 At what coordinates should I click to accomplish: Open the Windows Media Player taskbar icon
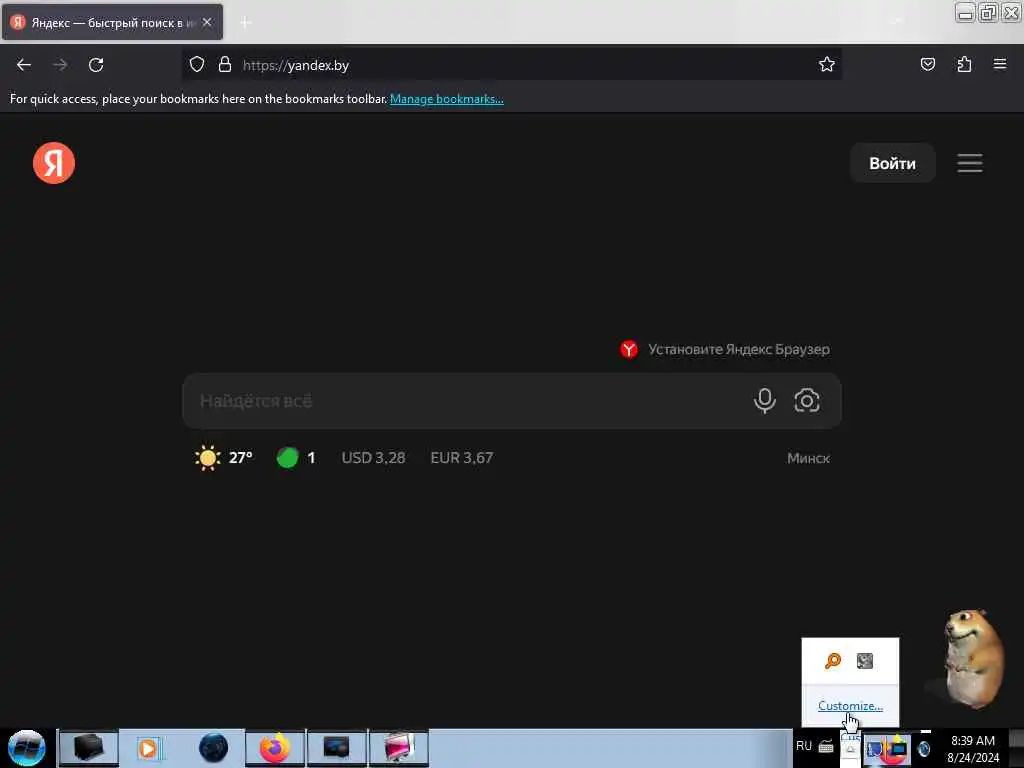(x=148, y=748)
